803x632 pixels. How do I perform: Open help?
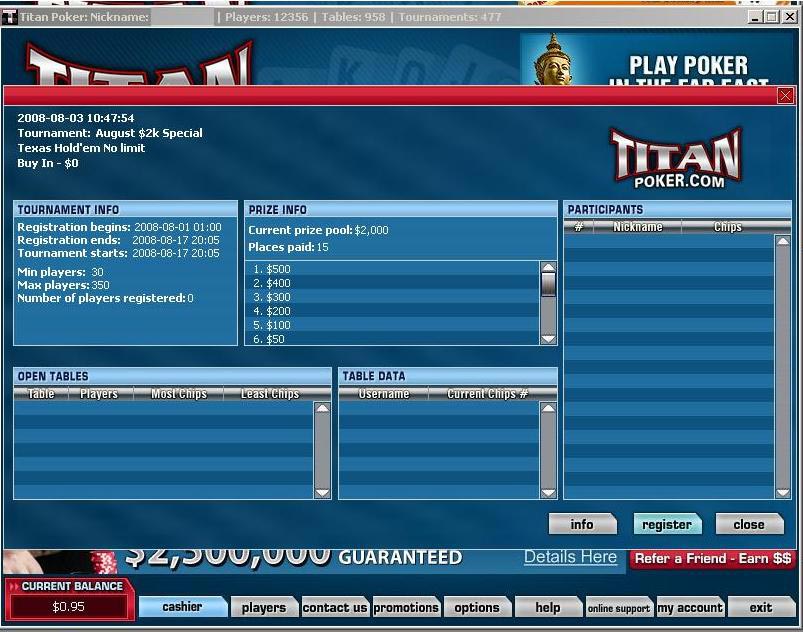[x=548, y=607]
